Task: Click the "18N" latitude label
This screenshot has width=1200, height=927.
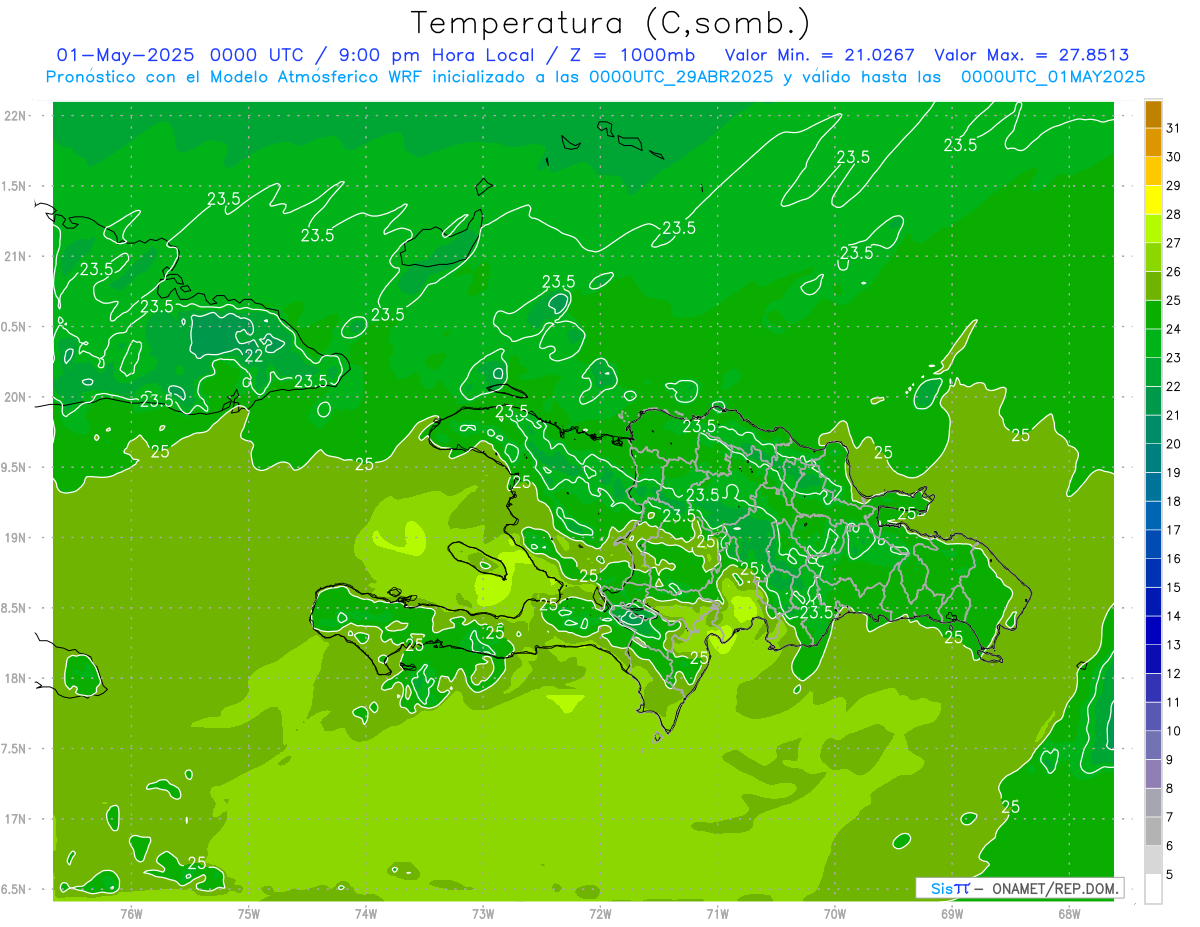Action: [16, 678]
